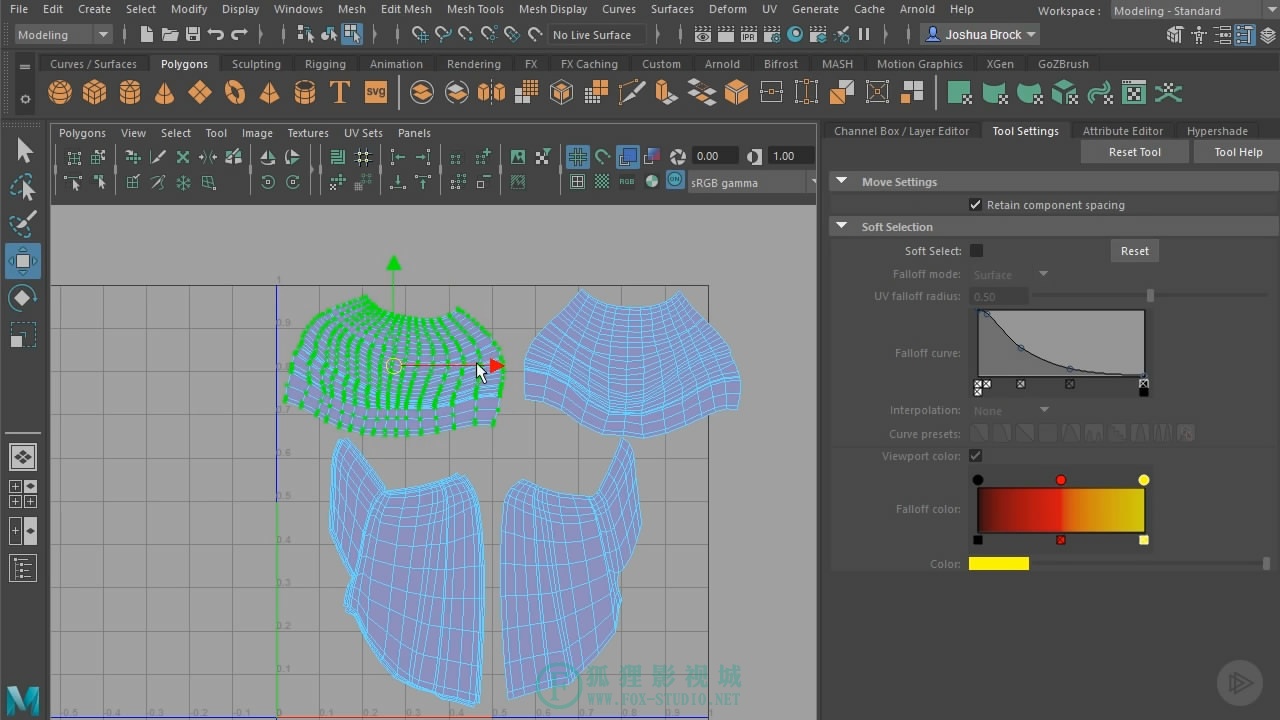The image size is (1280, 720).
Task: Toggle the checkered texture display
Action: coord(602,182)
